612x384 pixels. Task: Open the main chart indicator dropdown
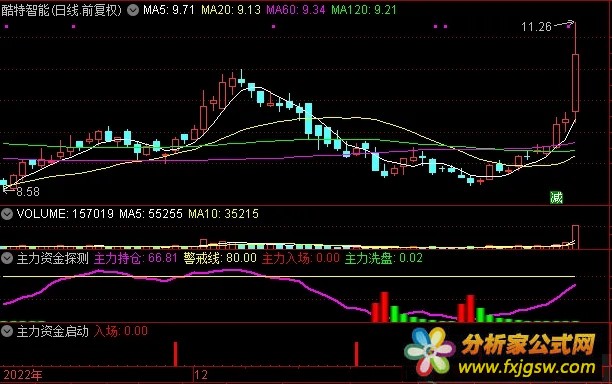point(133,10)
